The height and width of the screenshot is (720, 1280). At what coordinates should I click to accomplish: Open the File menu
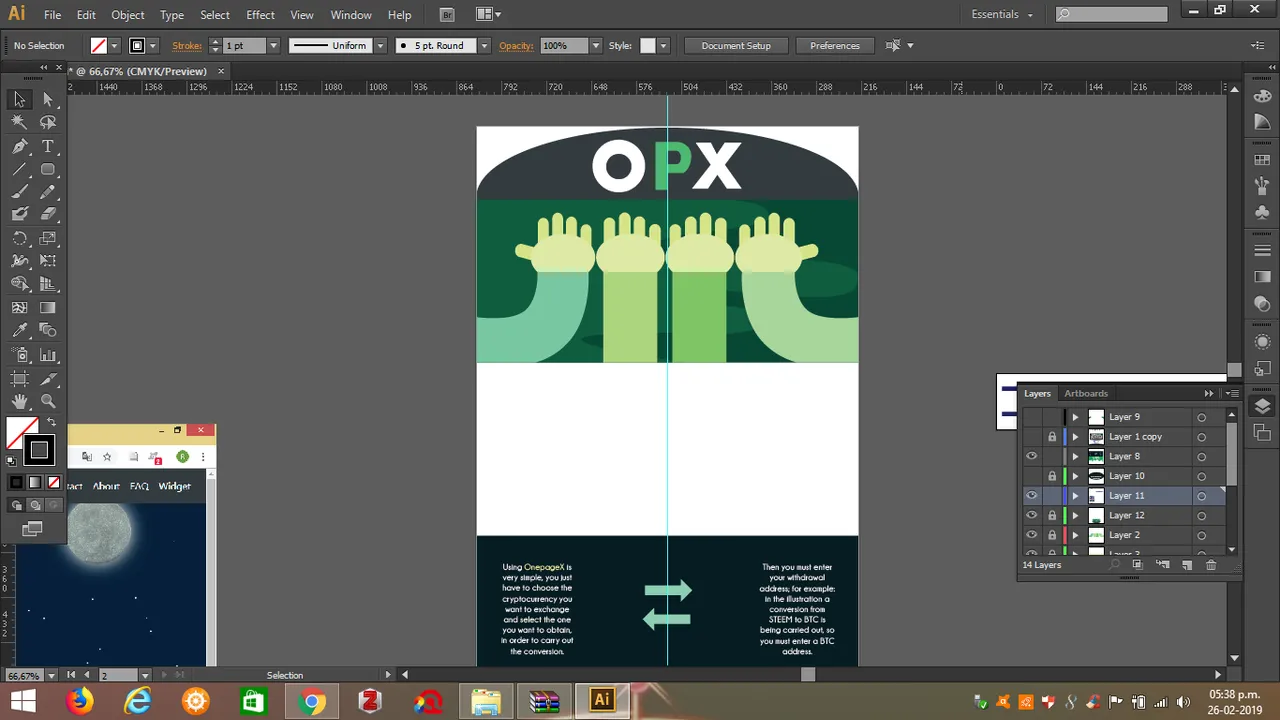[52, 15]
